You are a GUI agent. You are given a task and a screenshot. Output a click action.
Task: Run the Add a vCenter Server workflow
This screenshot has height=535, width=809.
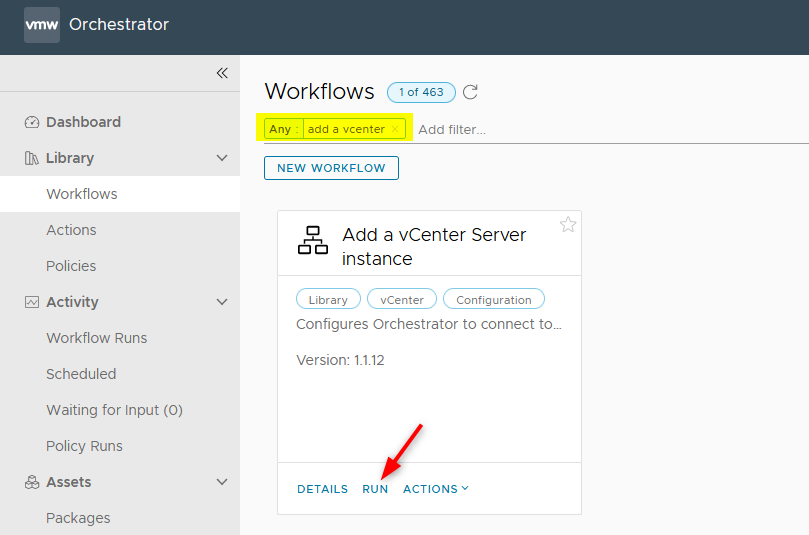pyautogui.click(x=375, y=489)
